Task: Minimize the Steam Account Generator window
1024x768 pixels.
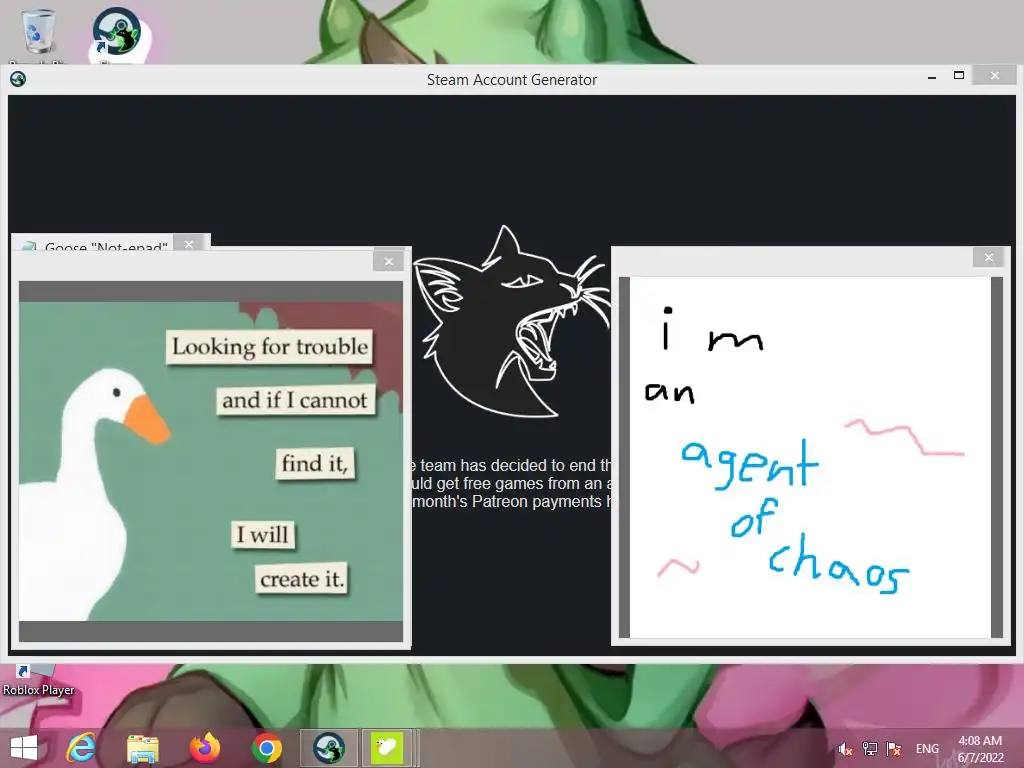Action: pos(932,77)
